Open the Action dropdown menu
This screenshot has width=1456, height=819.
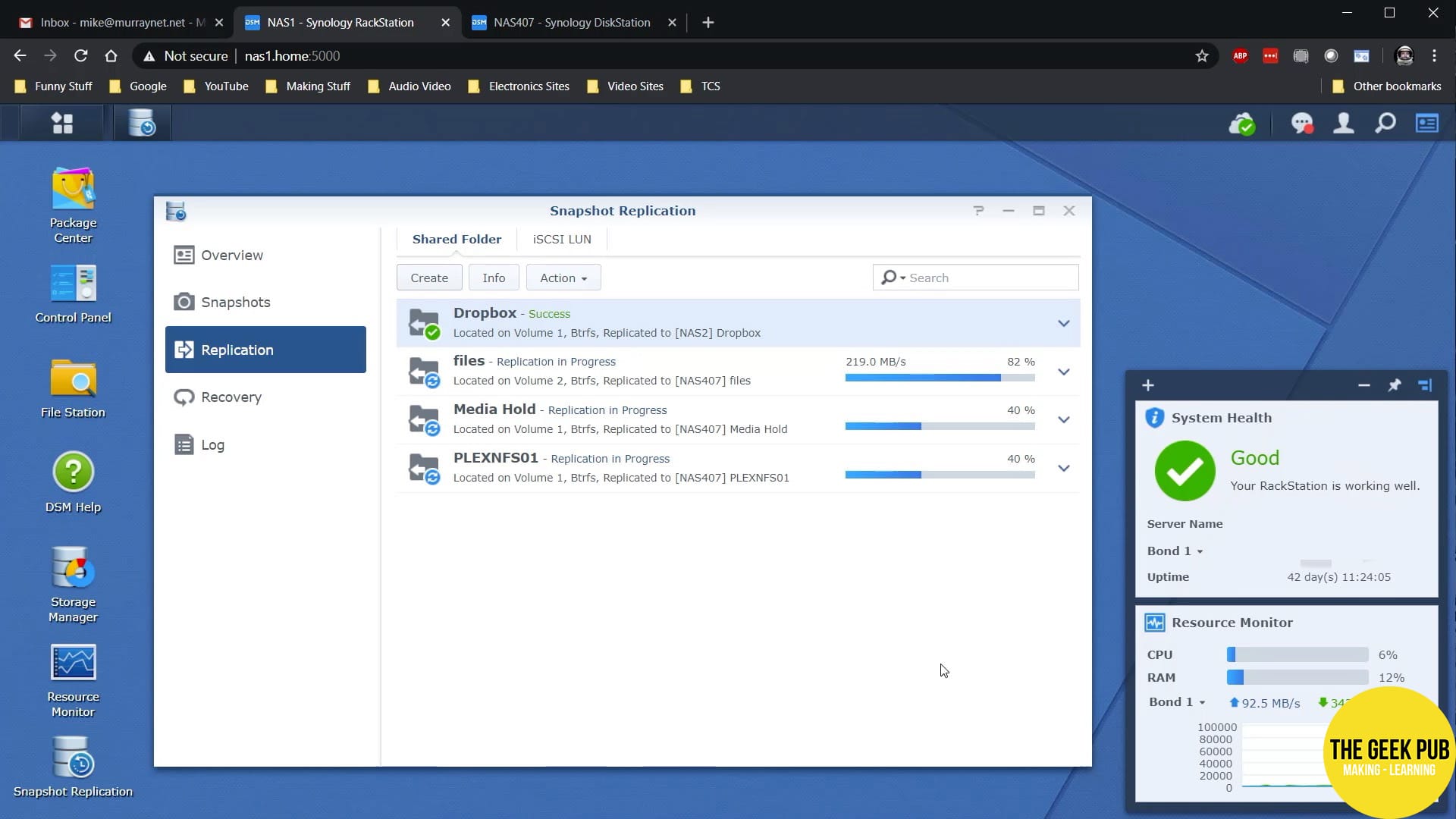563,278
